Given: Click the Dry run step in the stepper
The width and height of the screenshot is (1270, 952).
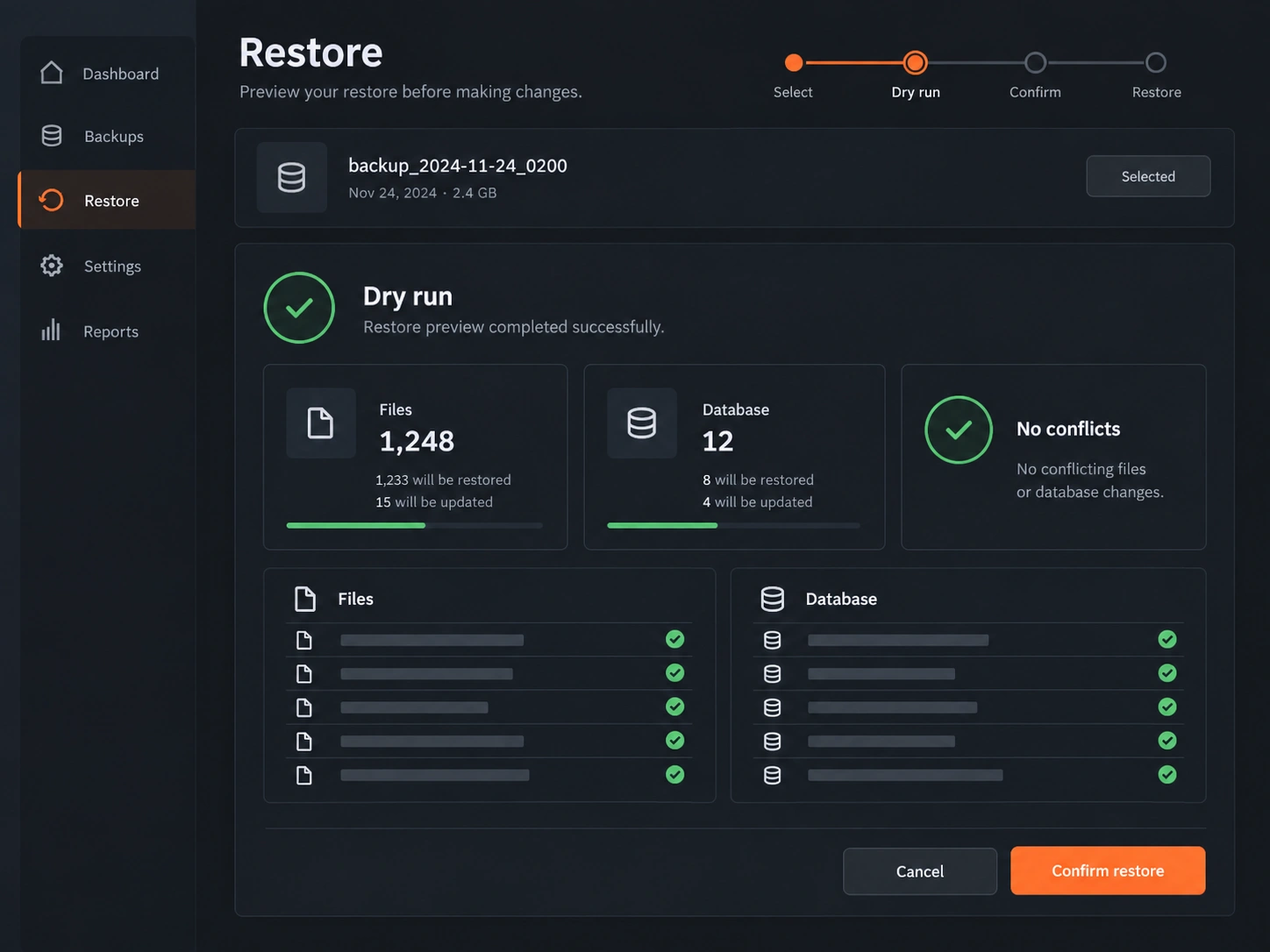Looking at the screenshot, I should click(x=916, y=62).
